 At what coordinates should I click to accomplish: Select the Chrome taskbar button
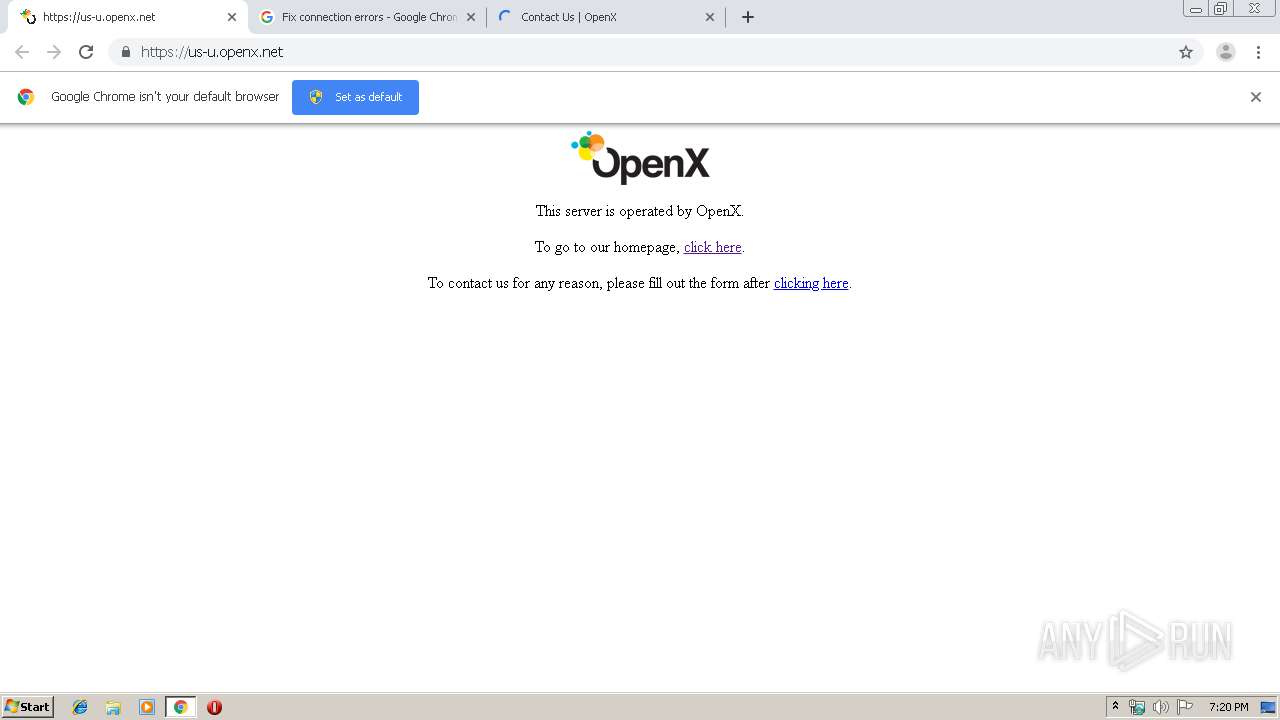click(180, 707)
